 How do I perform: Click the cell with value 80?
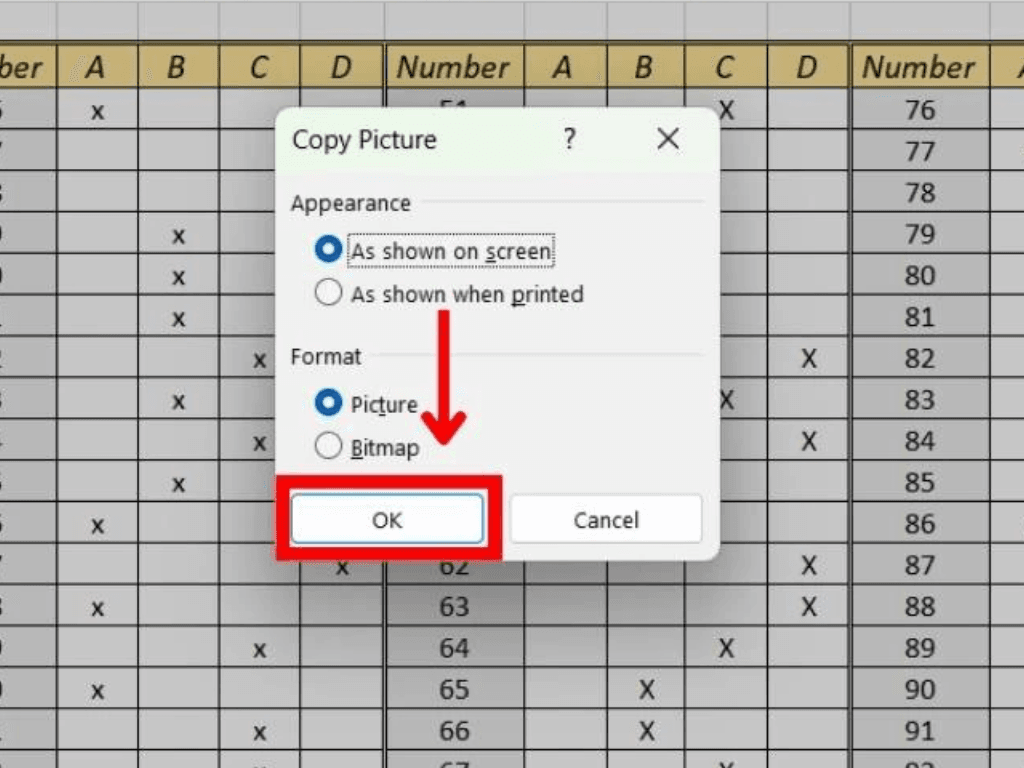coord(919,275)
